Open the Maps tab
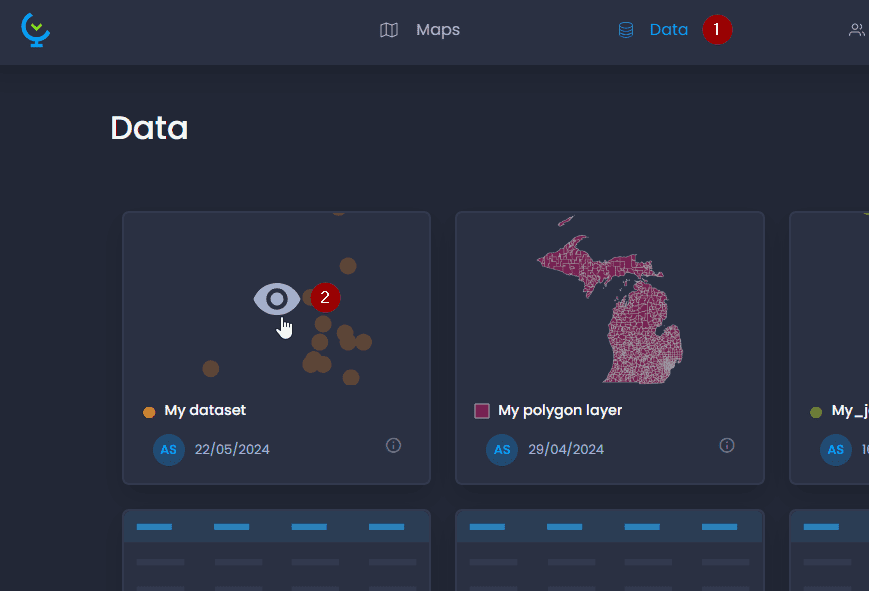869x591 pixels. coord(438,29)
